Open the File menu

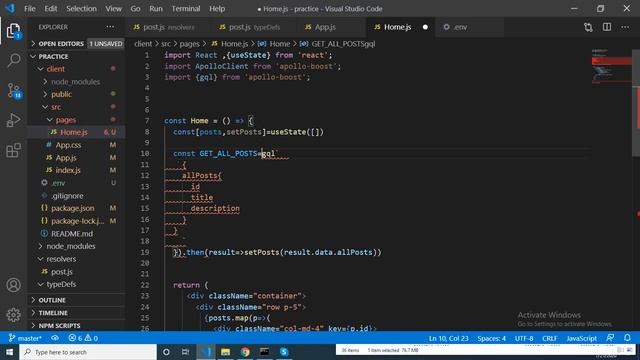[29, 9]
